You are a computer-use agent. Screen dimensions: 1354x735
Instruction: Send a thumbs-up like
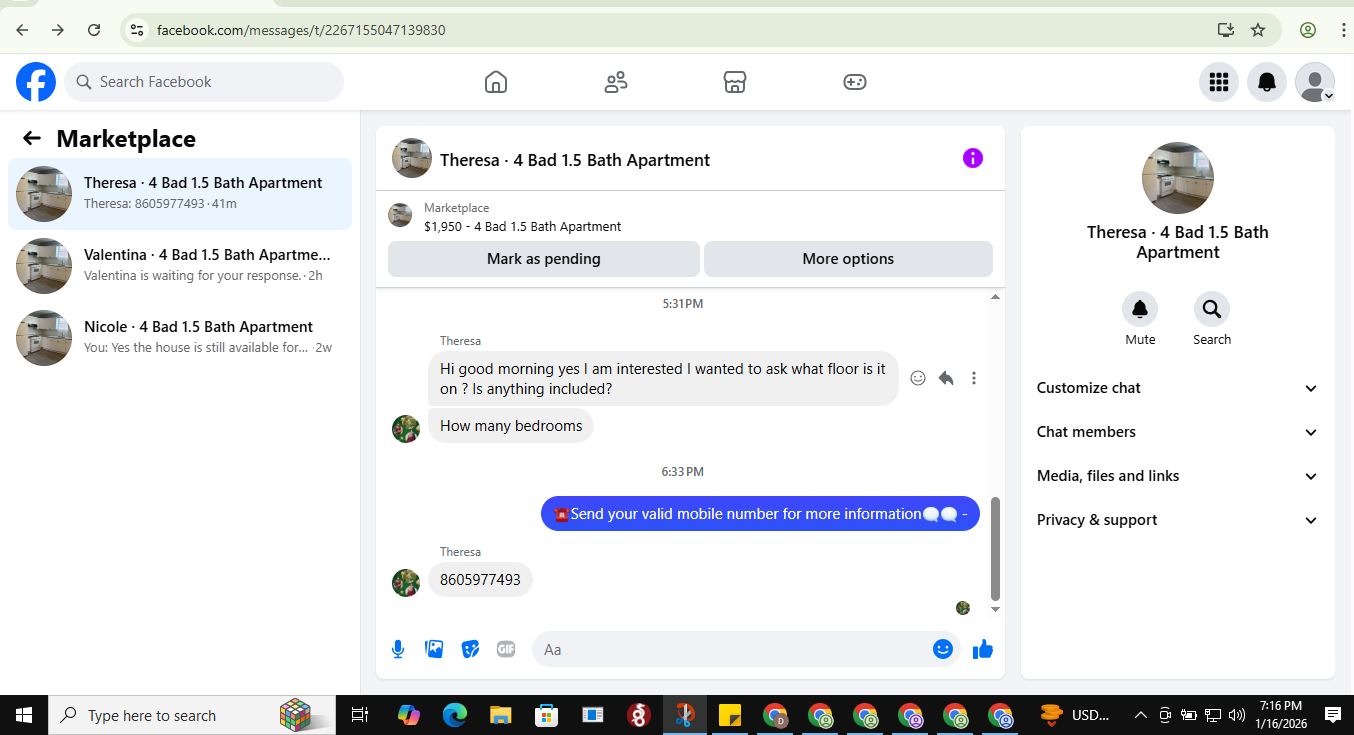(x=983, y=649)
